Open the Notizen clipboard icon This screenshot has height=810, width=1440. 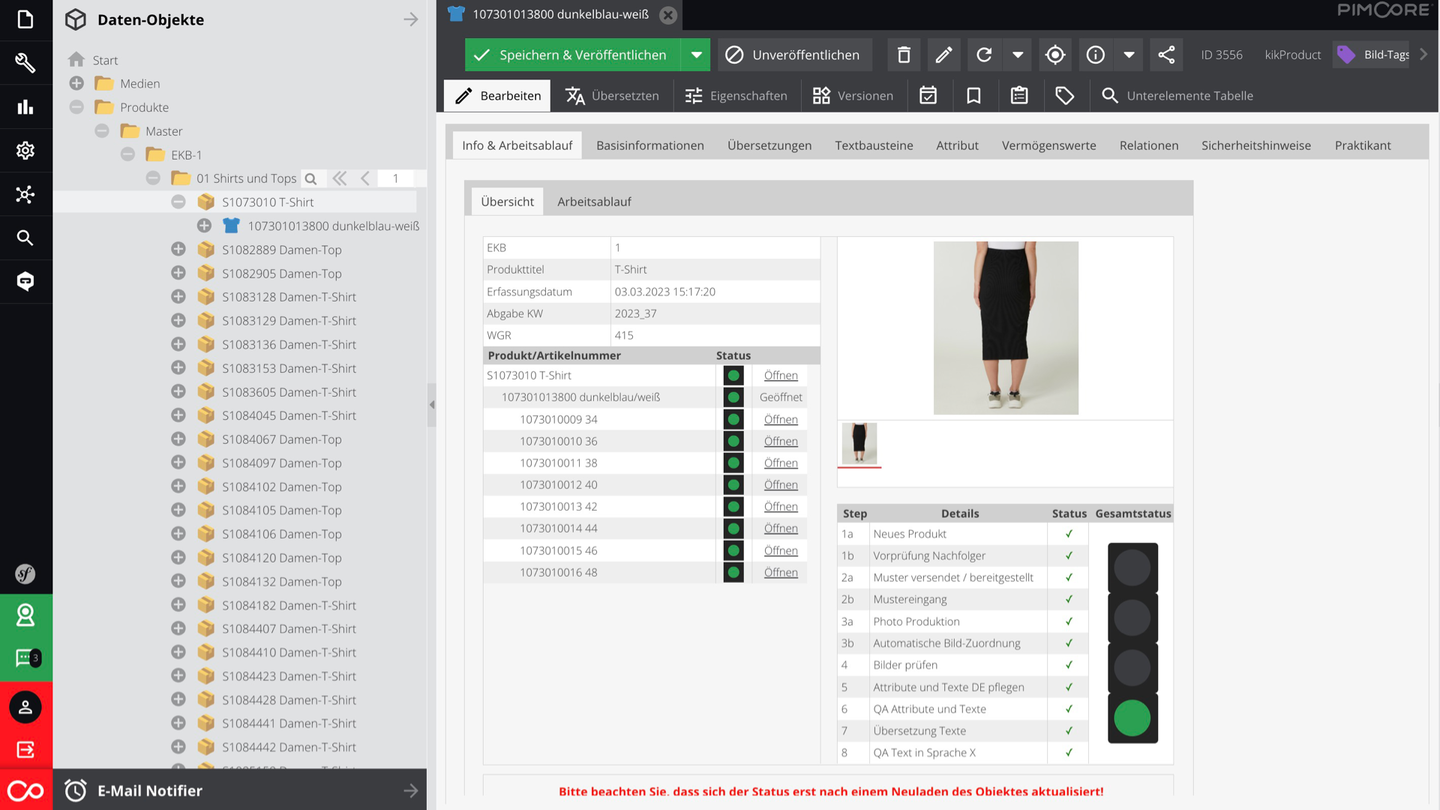point(1018,95)
